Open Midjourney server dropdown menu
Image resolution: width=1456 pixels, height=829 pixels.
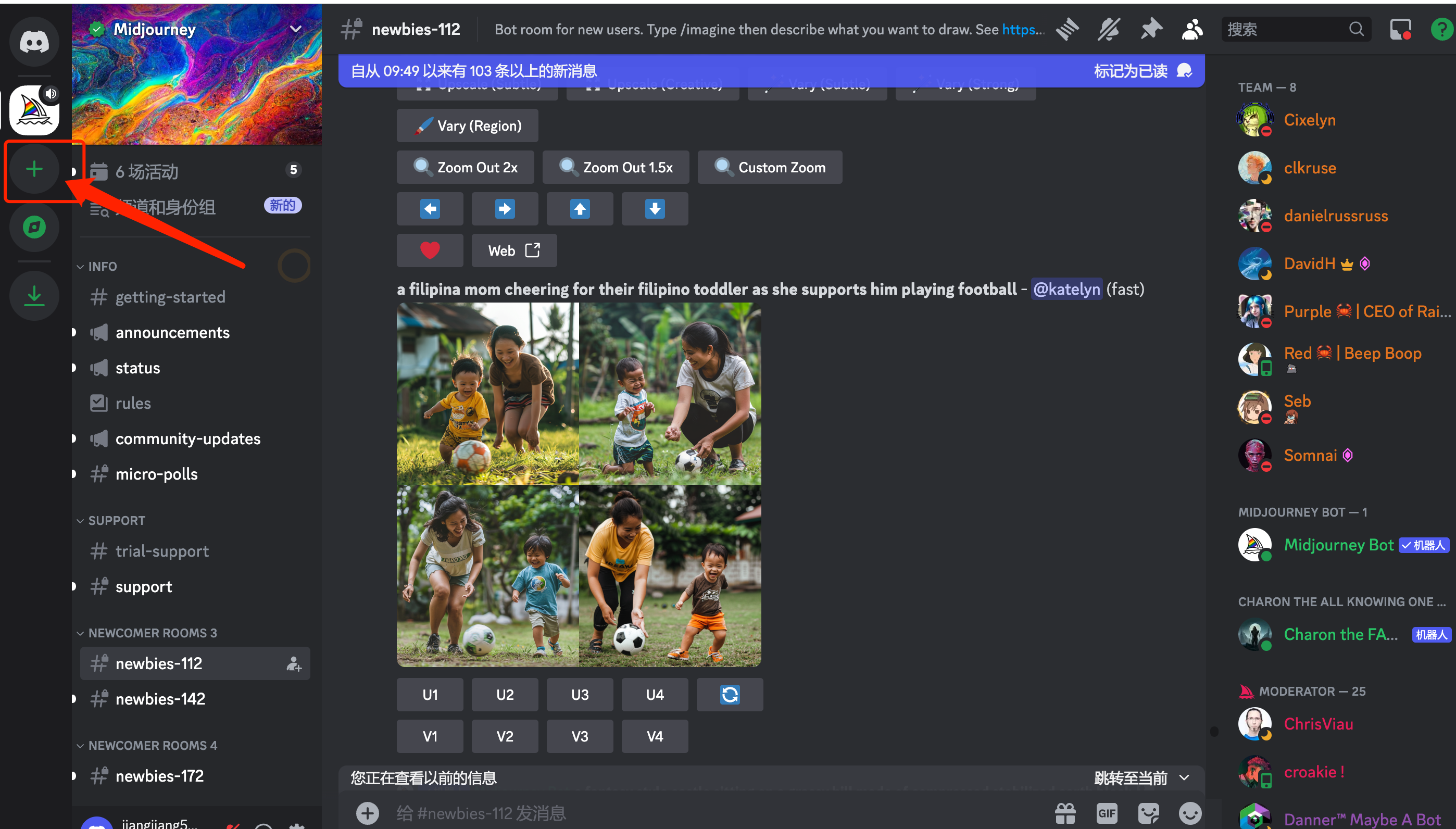pos(296,29)
